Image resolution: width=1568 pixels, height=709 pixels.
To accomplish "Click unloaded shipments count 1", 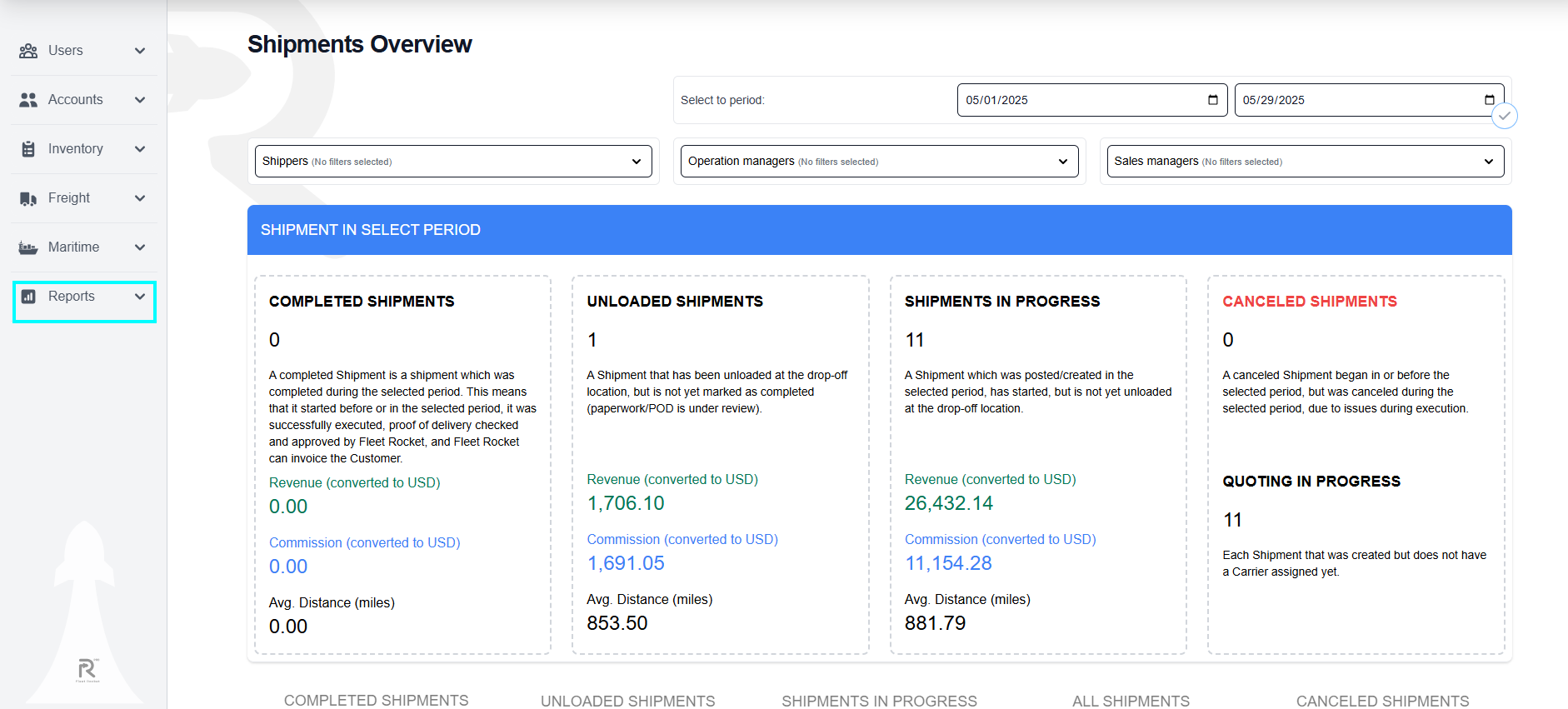I will 592,340.
